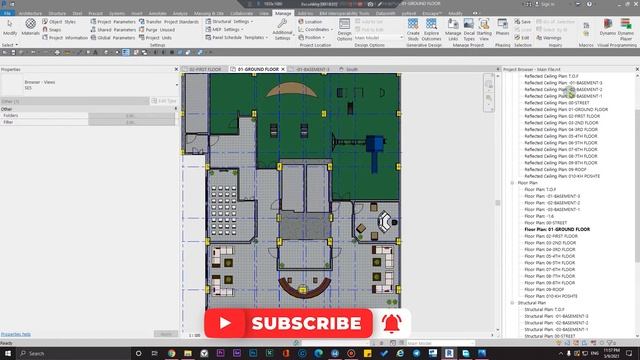The height and width of the screenshot is (360, 640).
Task: Open the Materials browser
Action: tap(30, 27)
